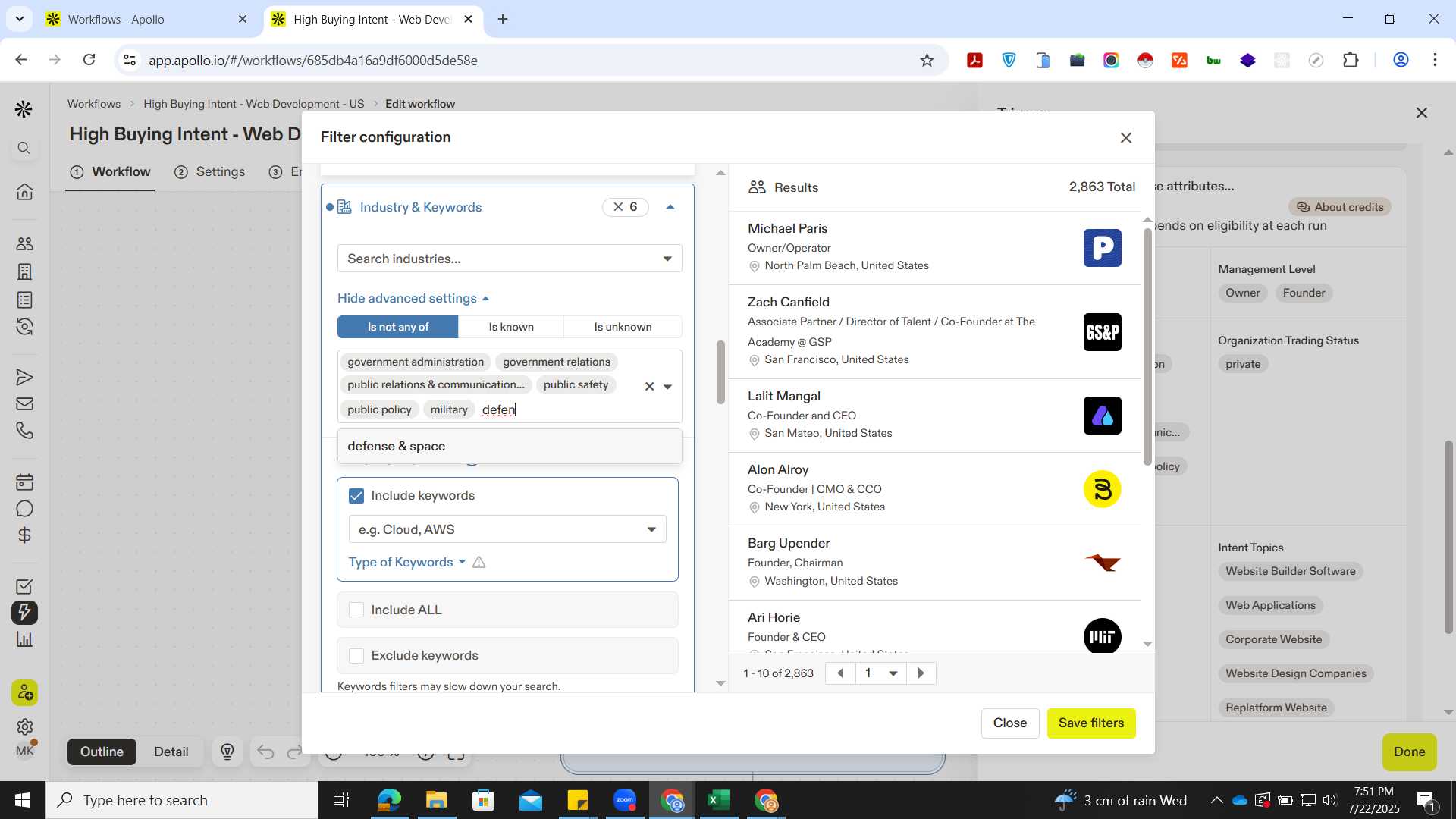The width and height of the screenshot is (1456, 819).
Task: Click Workflows breadcrumb link
Action: [x=94, y=104]
